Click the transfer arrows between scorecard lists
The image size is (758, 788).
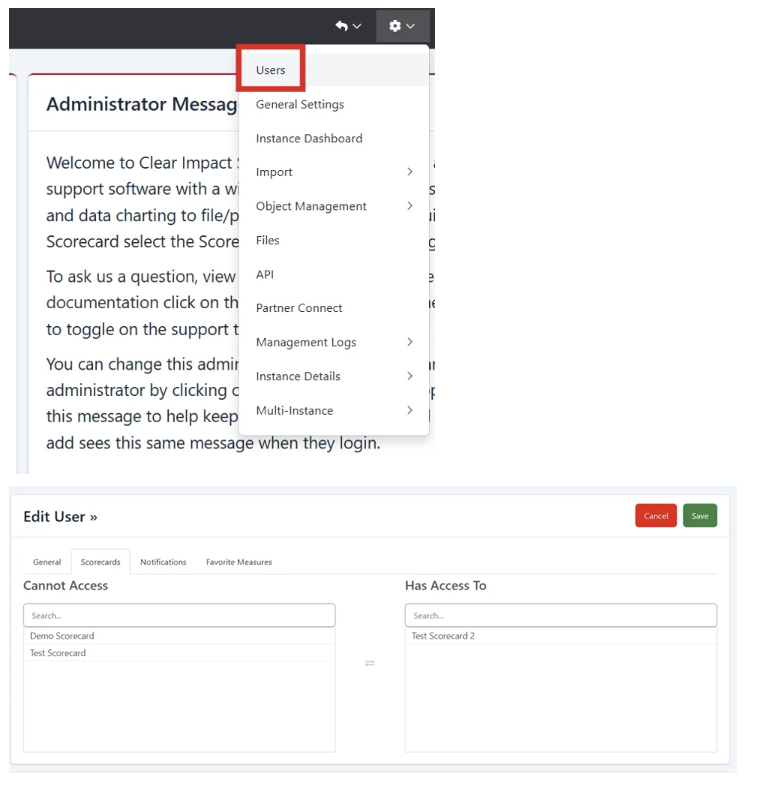point(370,663)
